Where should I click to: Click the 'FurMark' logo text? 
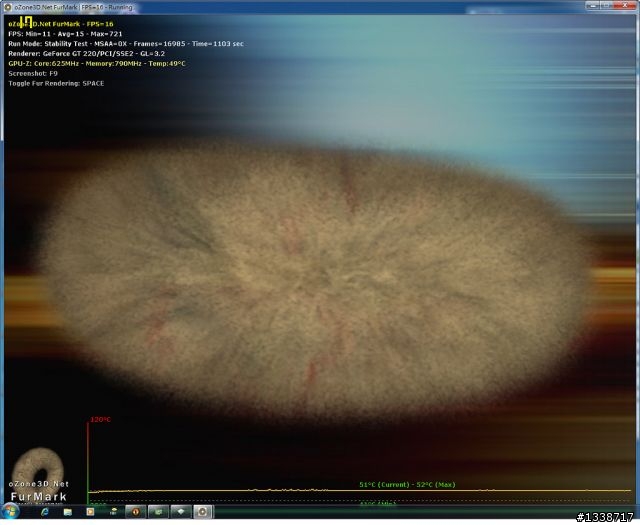pos(39,497)
